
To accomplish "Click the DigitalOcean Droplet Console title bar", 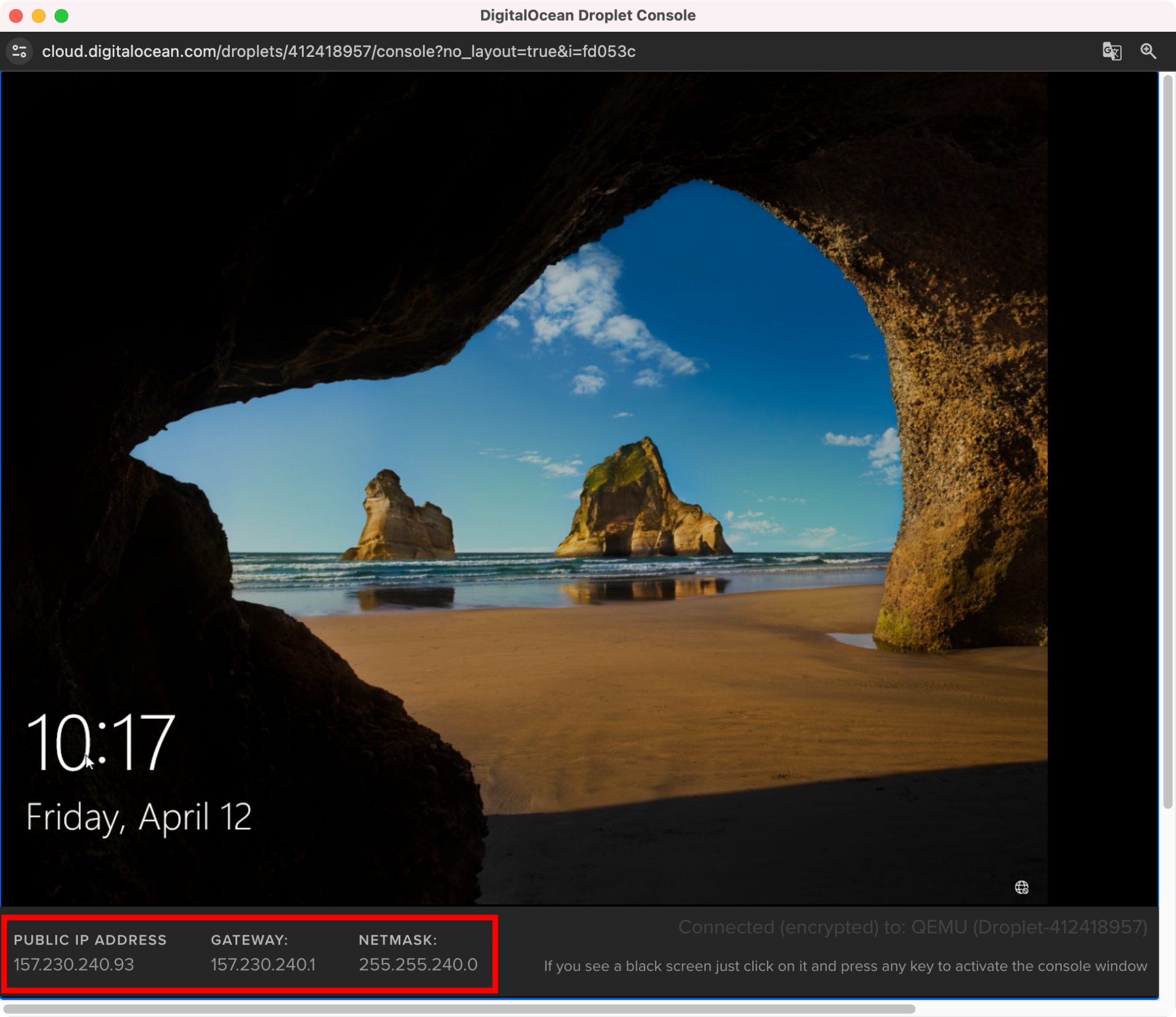I will coord(587,16).
